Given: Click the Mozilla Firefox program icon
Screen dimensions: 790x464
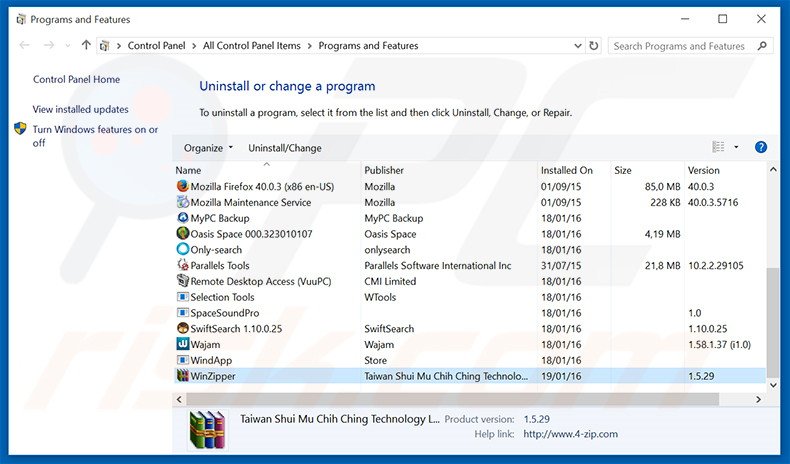Looking at the screenshot, I should point(182,186).
